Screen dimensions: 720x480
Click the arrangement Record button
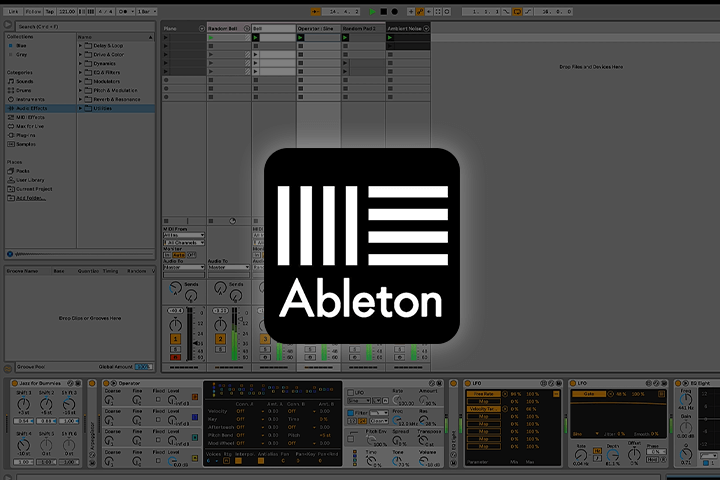pos(394,11)
